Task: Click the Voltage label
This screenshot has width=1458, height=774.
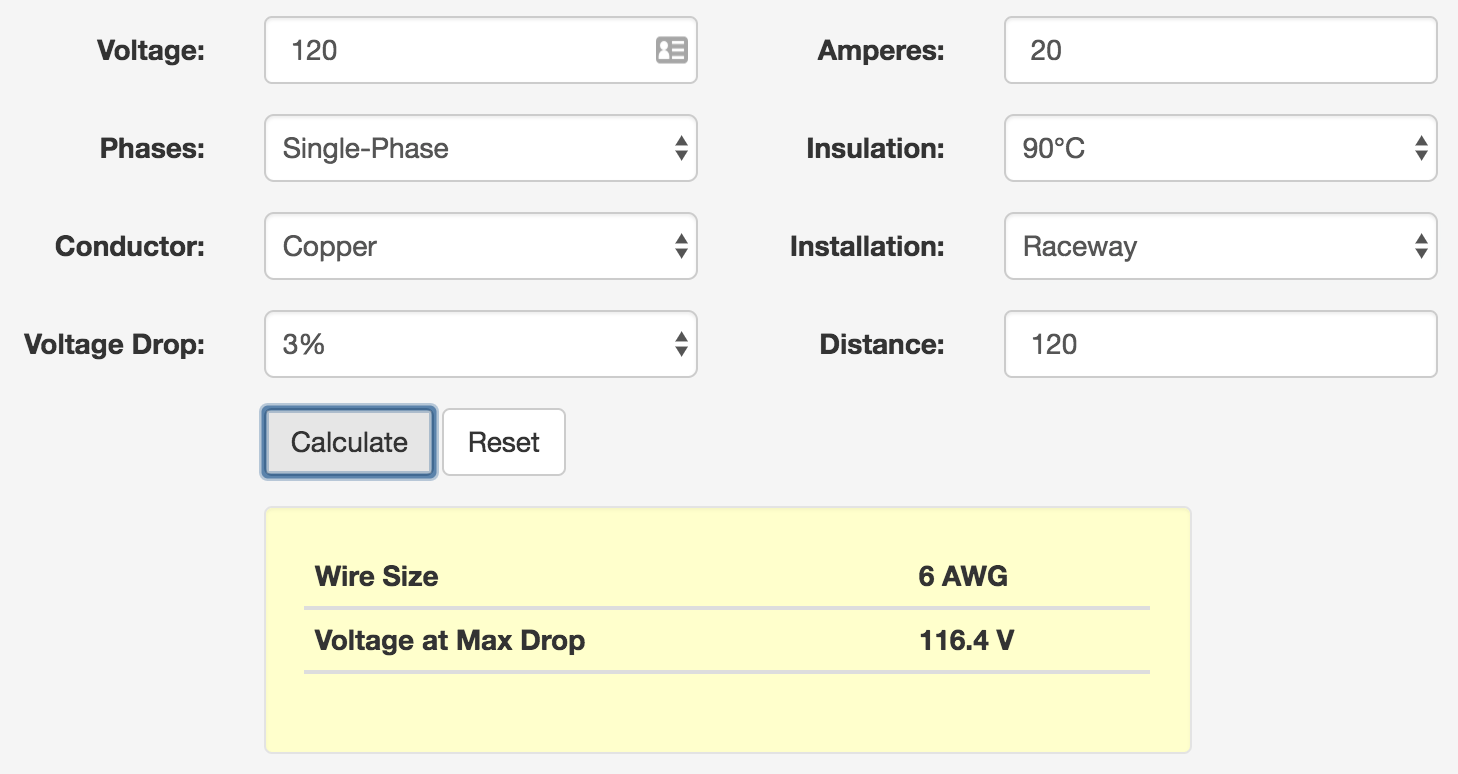Action: [x=151, y=50]
